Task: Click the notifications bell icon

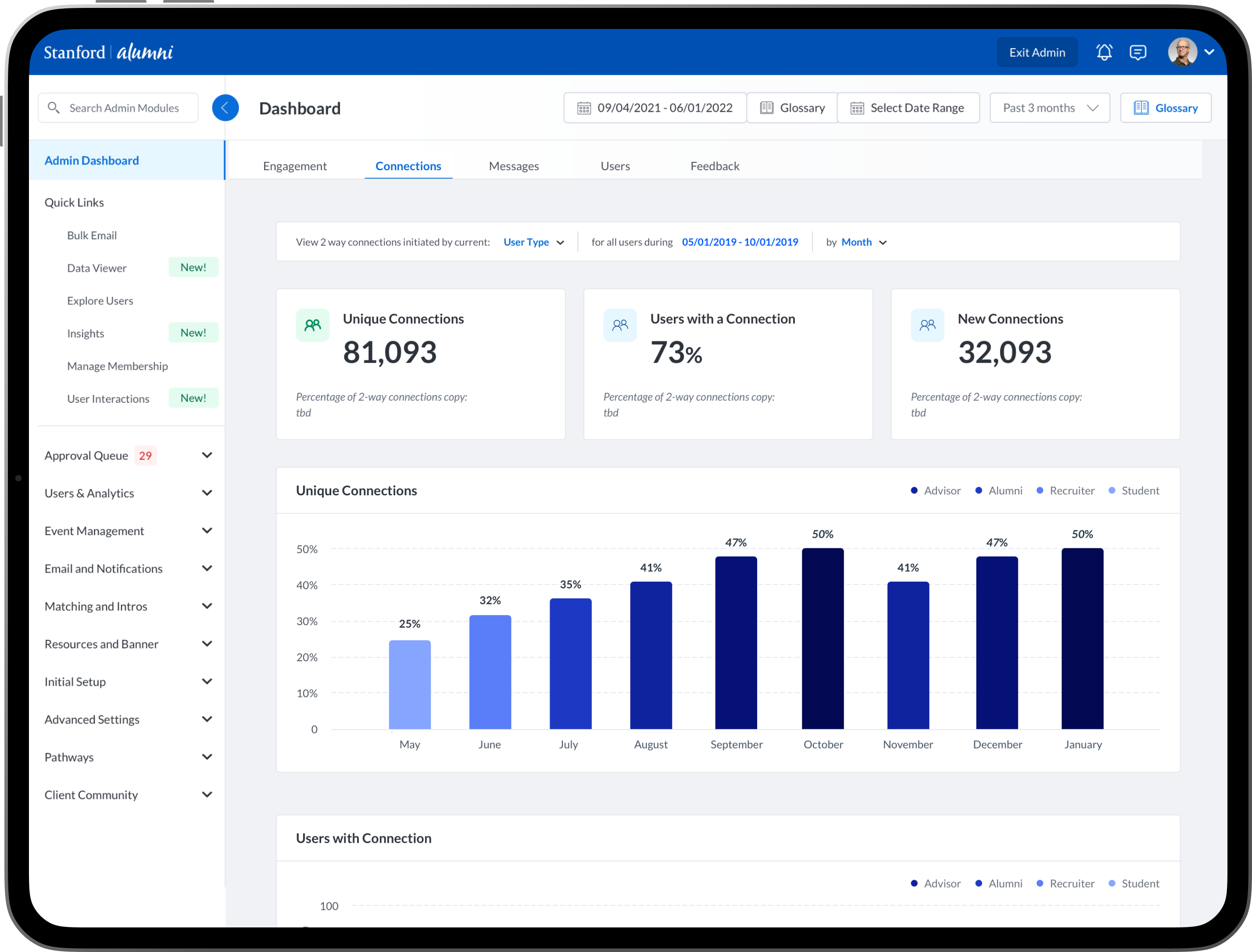Action: pyautogui.click(x=1104, y=52)
